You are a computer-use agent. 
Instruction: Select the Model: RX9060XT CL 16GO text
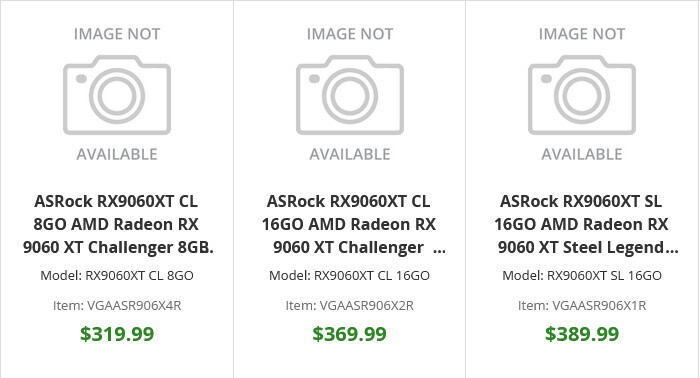350,275
